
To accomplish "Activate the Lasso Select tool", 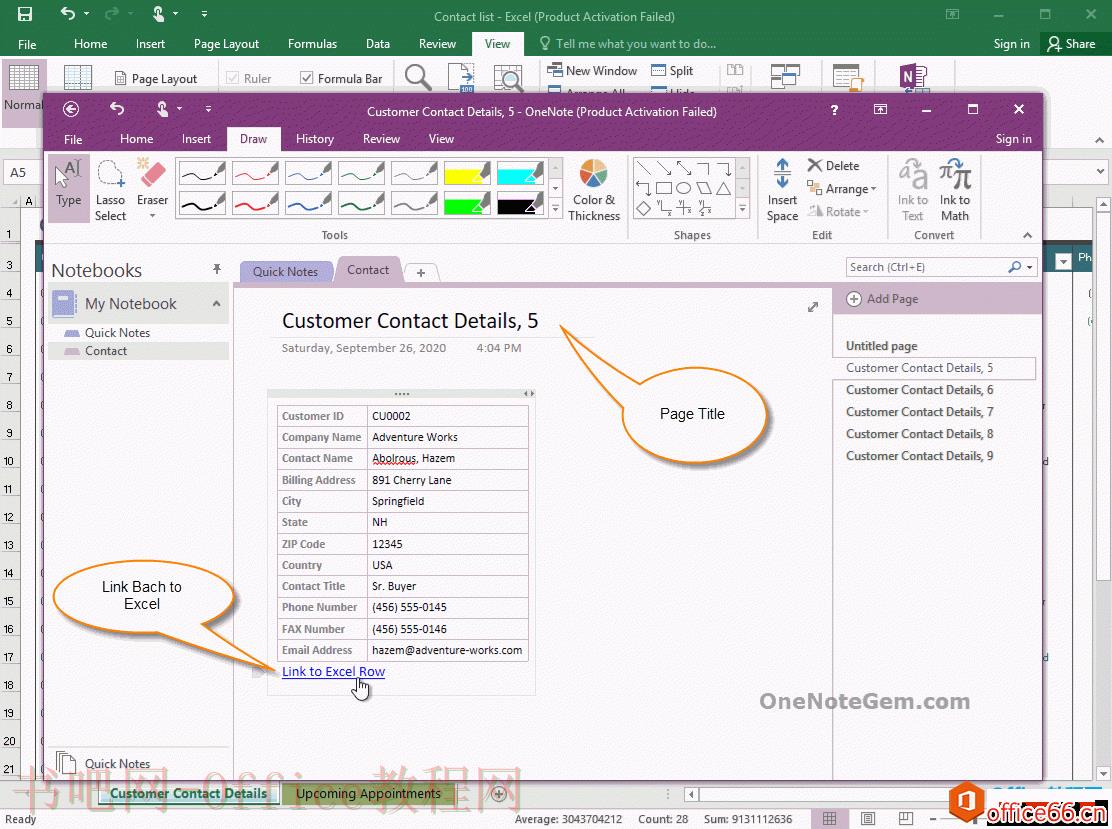I will click(111, 190).
